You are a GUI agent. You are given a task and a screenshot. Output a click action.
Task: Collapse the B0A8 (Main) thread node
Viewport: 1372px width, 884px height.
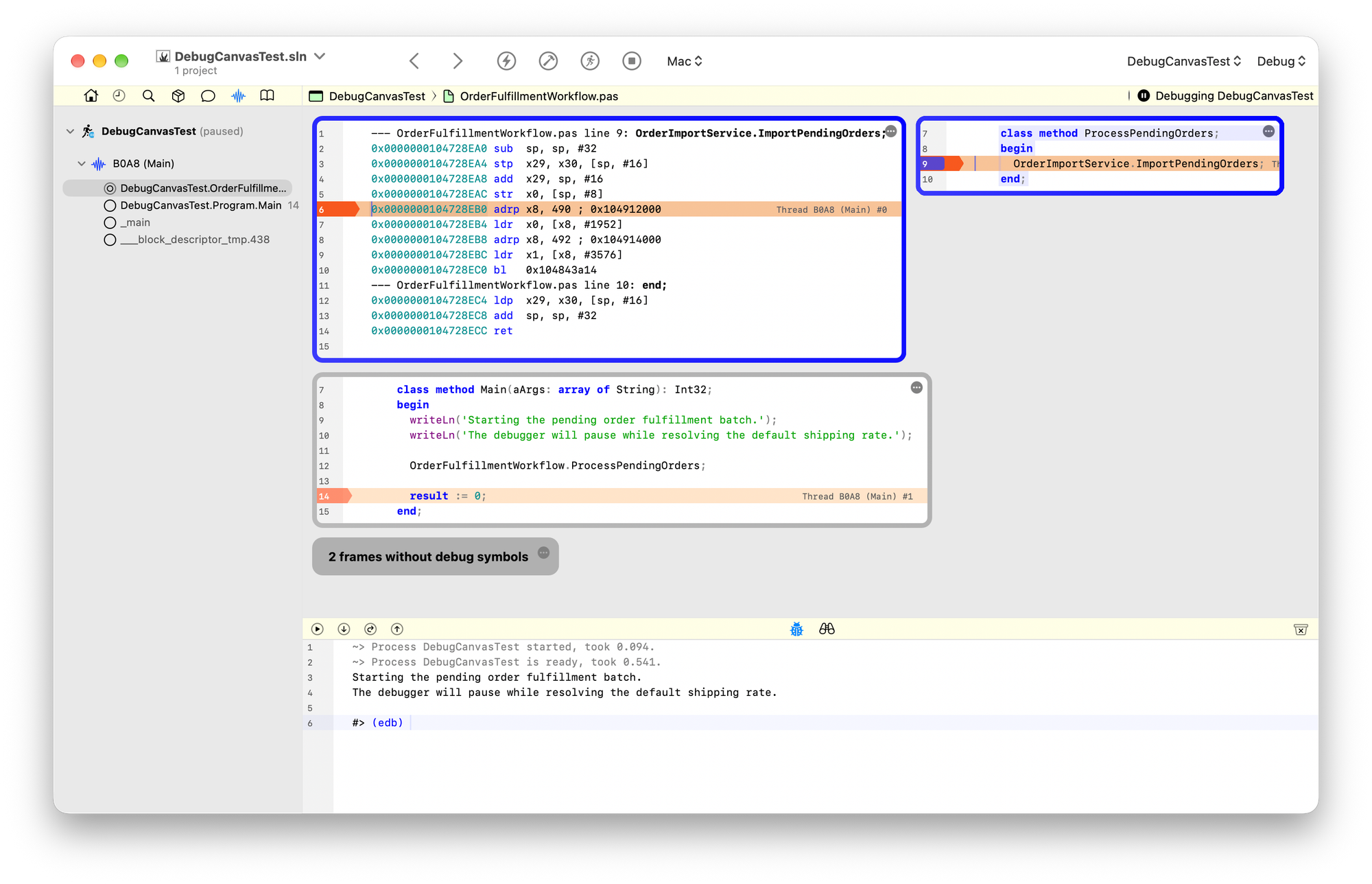[x=82, y=163]
